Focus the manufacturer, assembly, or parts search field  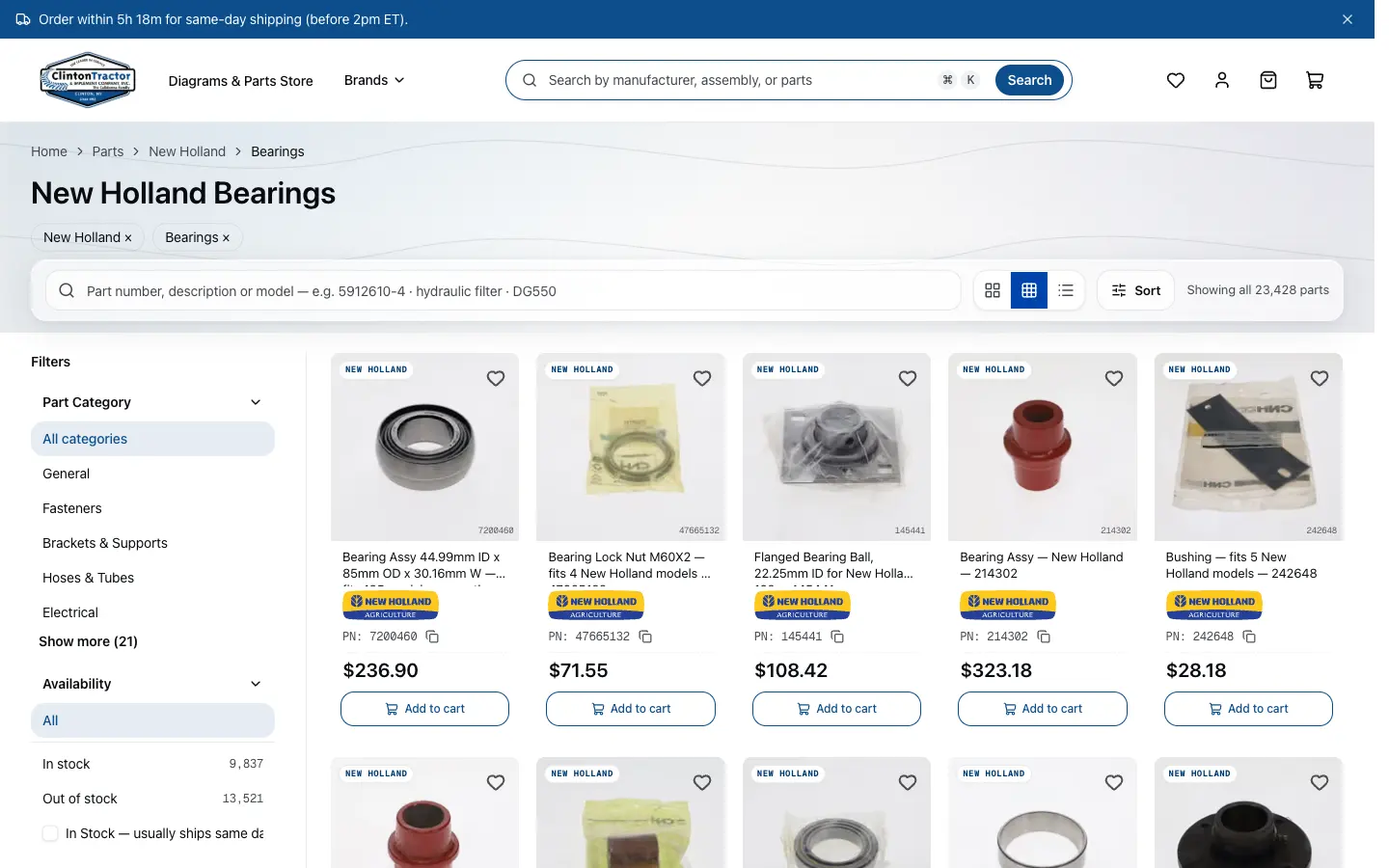click(738, 80)
